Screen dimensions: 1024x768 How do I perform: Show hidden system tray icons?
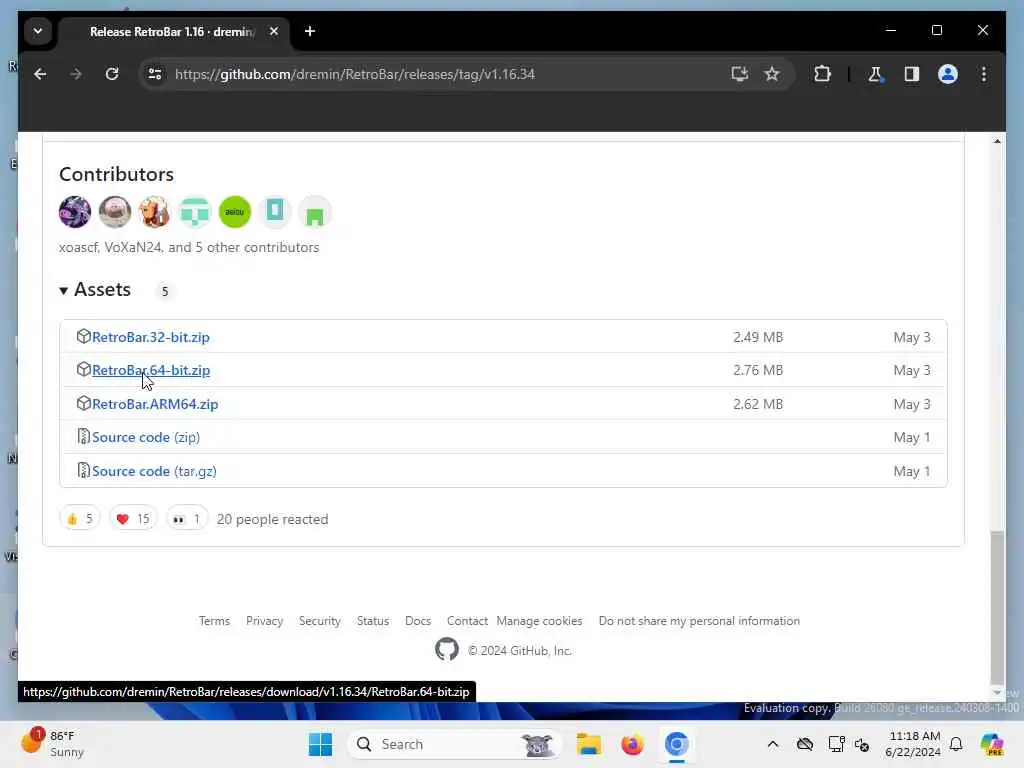coord(773,744)
